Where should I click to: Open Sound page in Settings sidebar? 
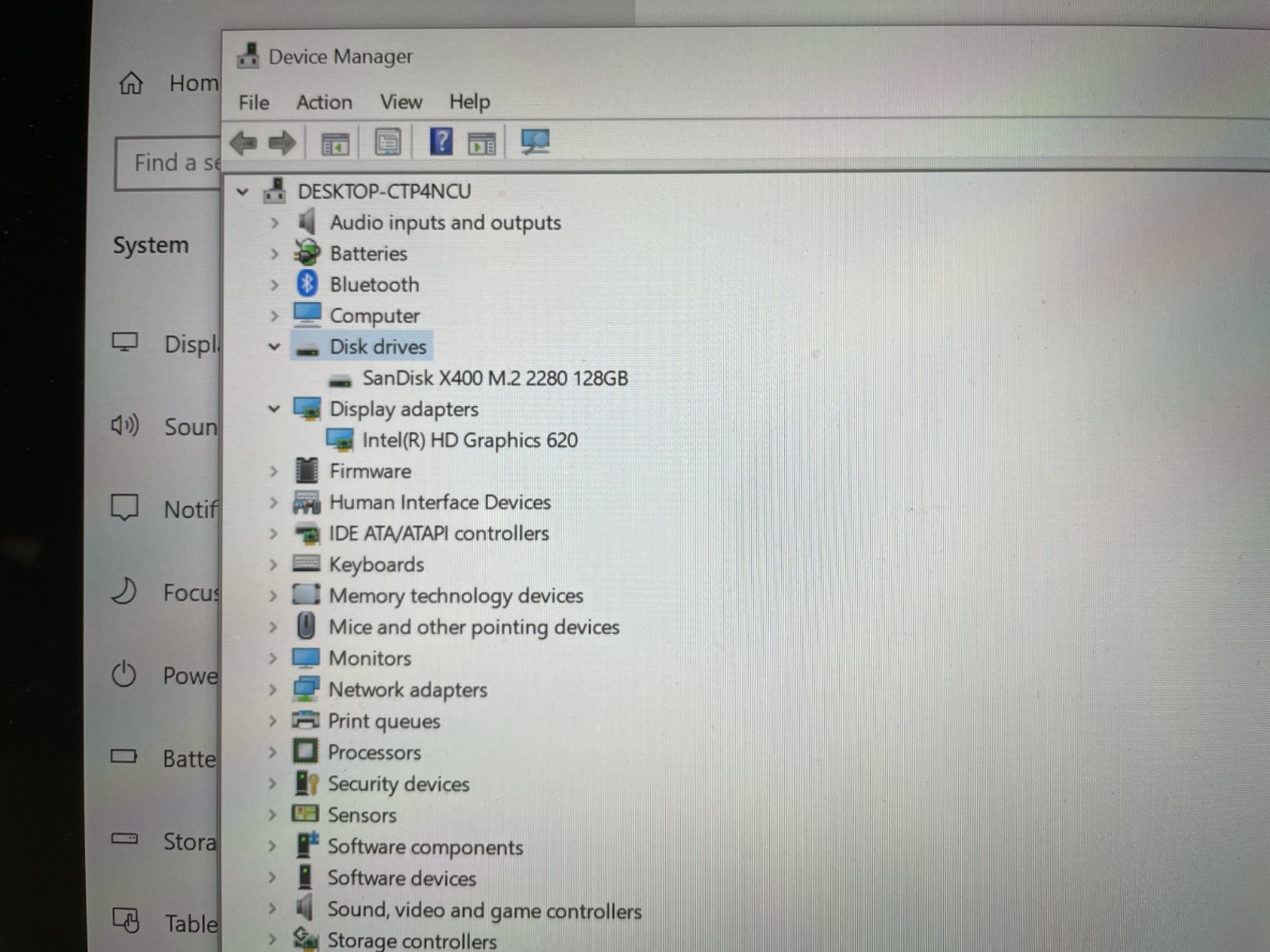164,426
